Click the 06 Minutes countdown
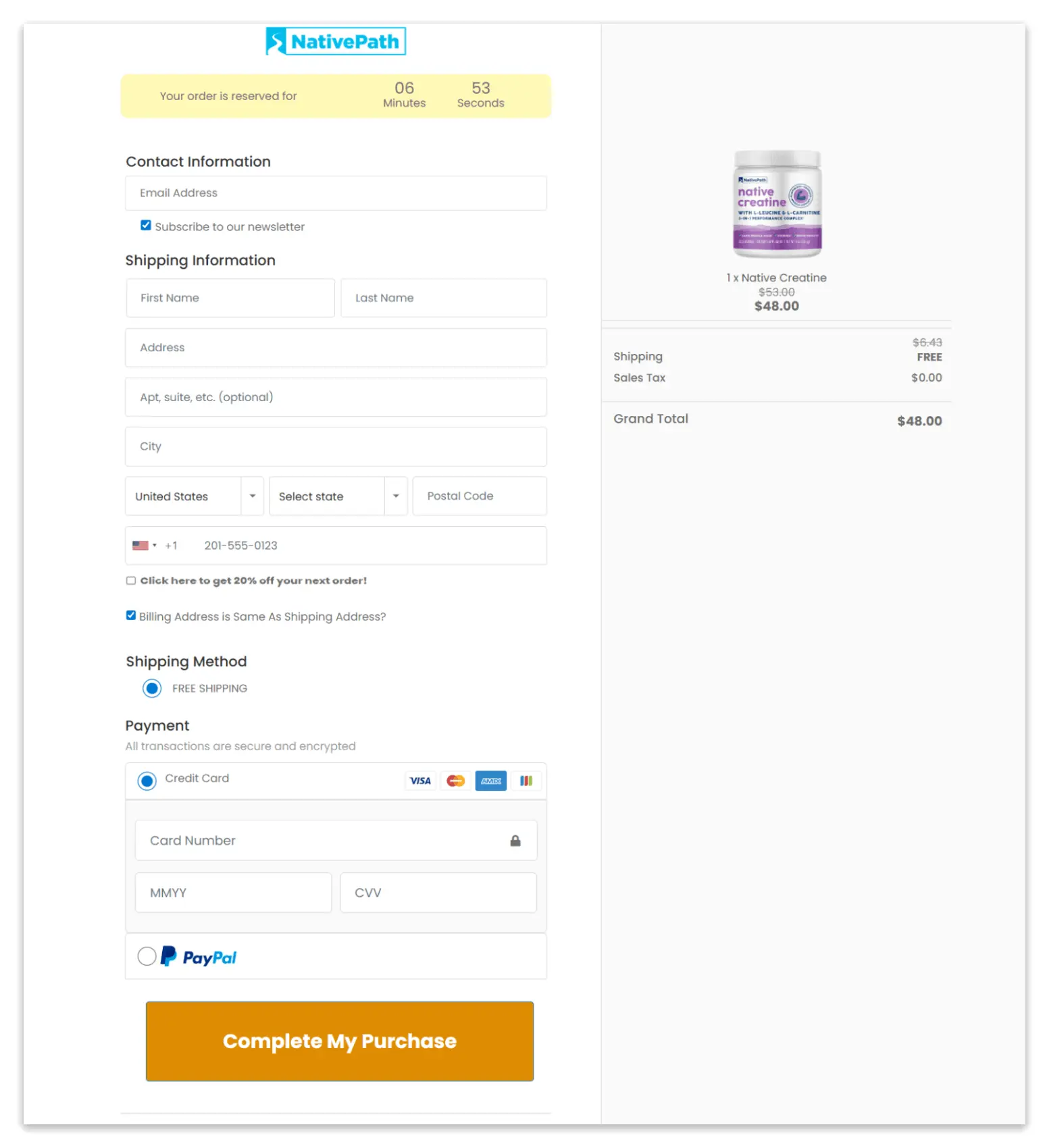 tap(405, 95)
